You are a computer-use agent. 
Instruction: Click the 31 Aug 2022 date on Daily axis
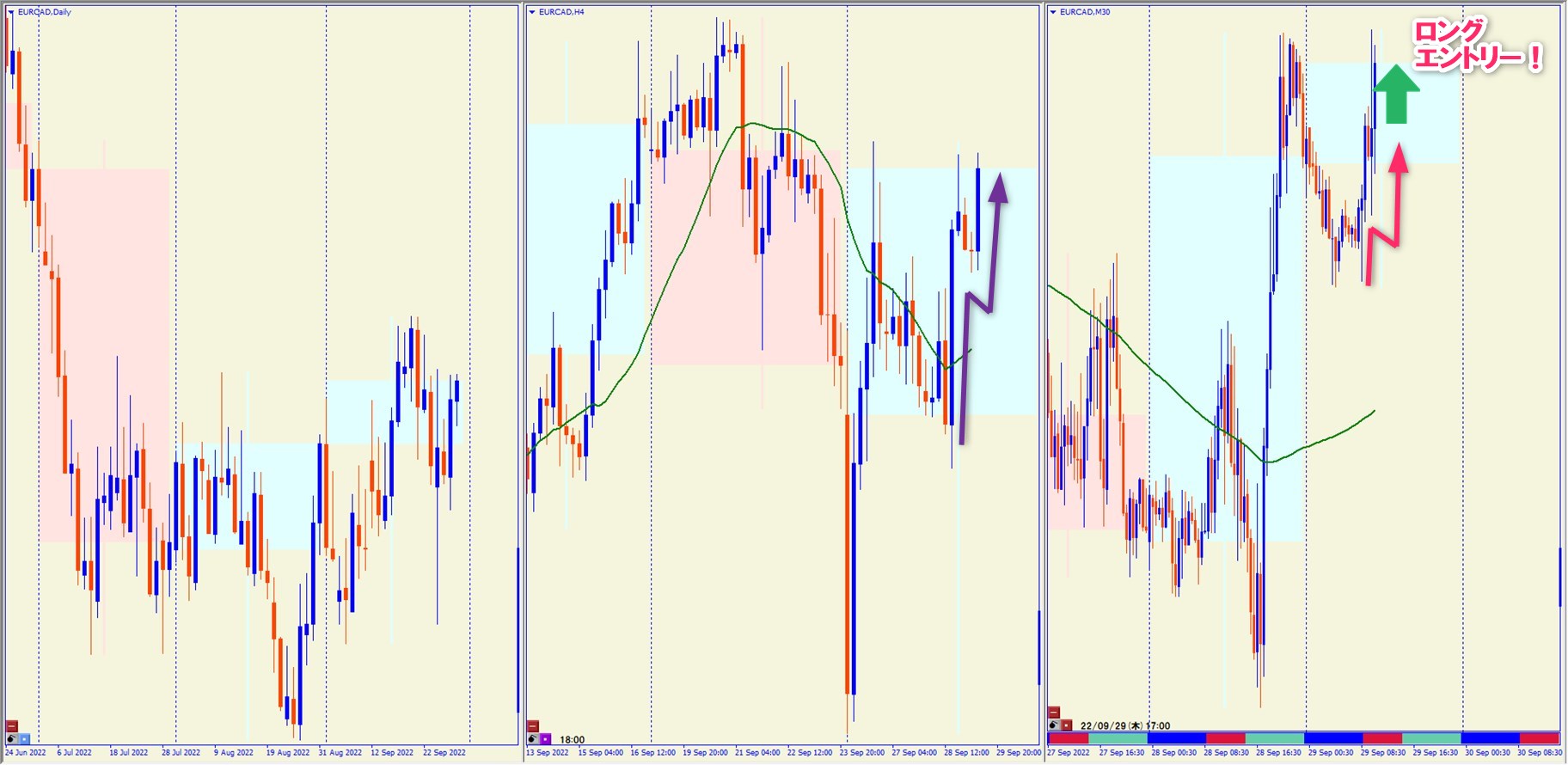point(340,753)
